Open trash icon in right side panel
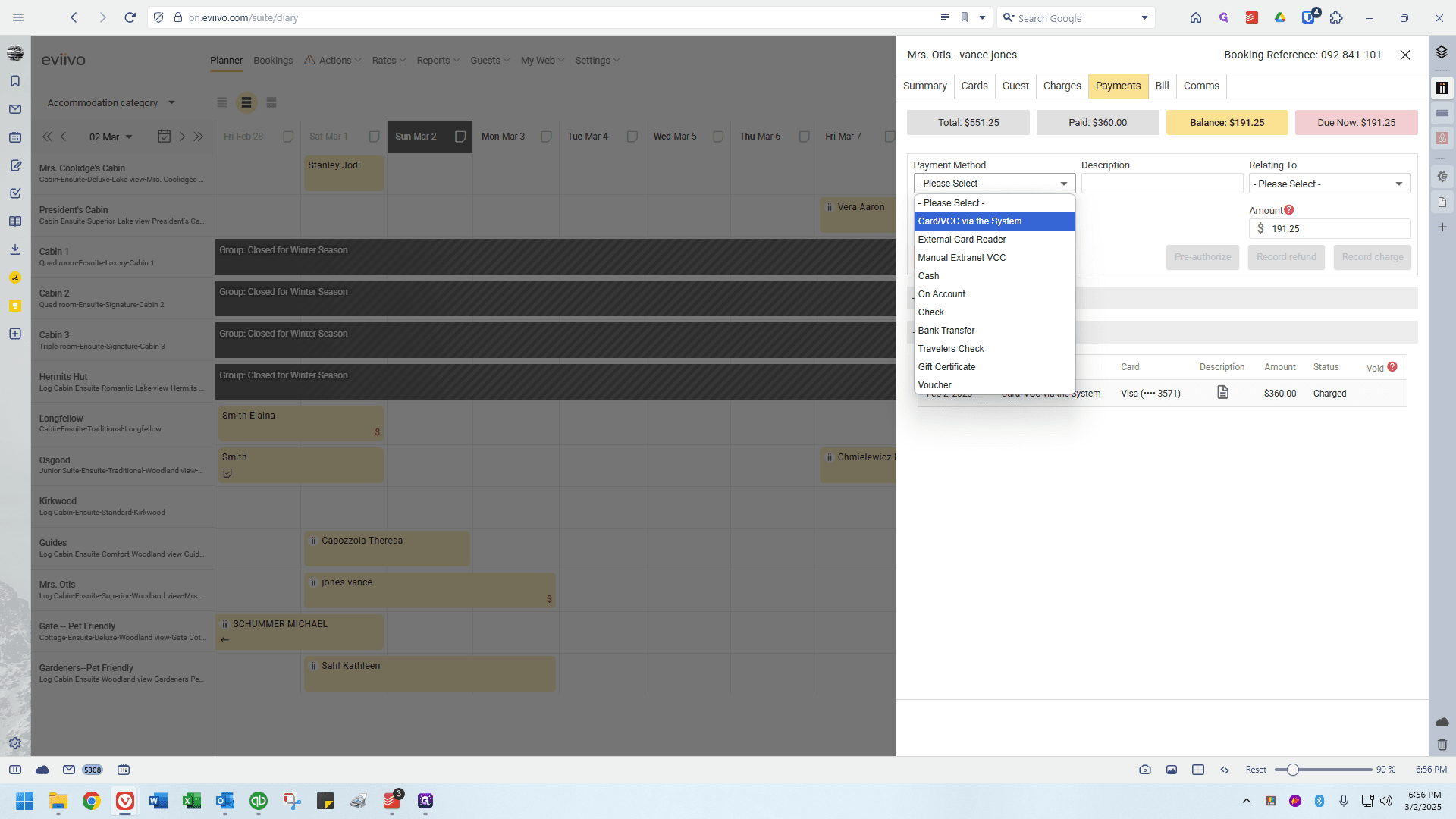The image size is (1456, 819). click(1442, 745)
